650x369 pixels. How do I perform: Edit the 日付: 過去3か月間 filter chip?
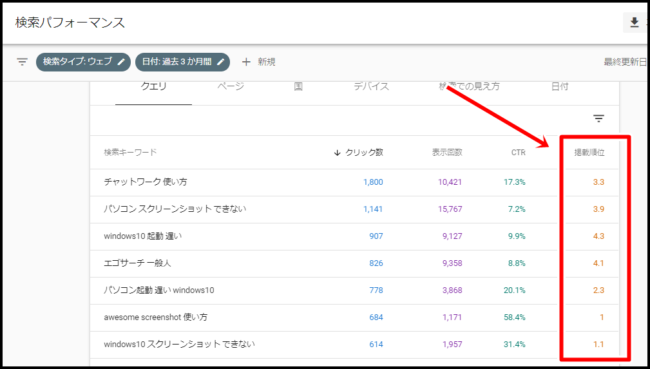pyautogui.click(x=182, y=62)
